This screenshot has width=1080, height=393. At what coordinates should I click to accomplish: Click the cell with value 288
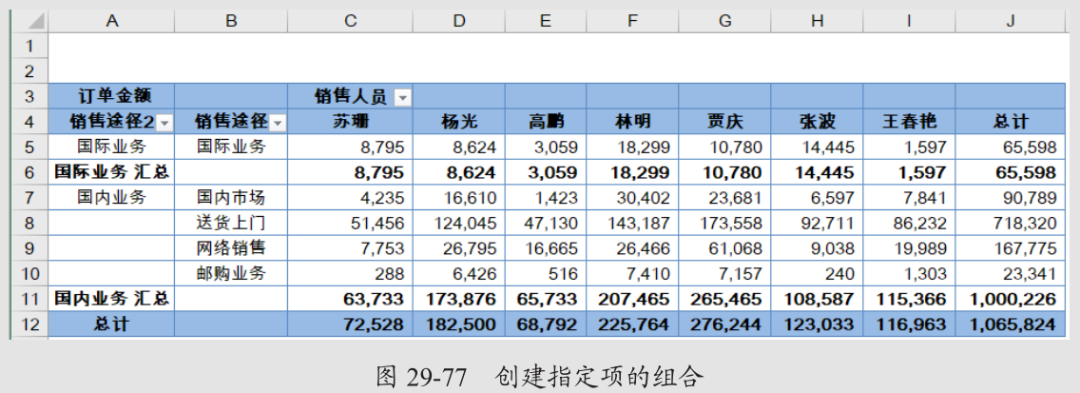[351, 273]
